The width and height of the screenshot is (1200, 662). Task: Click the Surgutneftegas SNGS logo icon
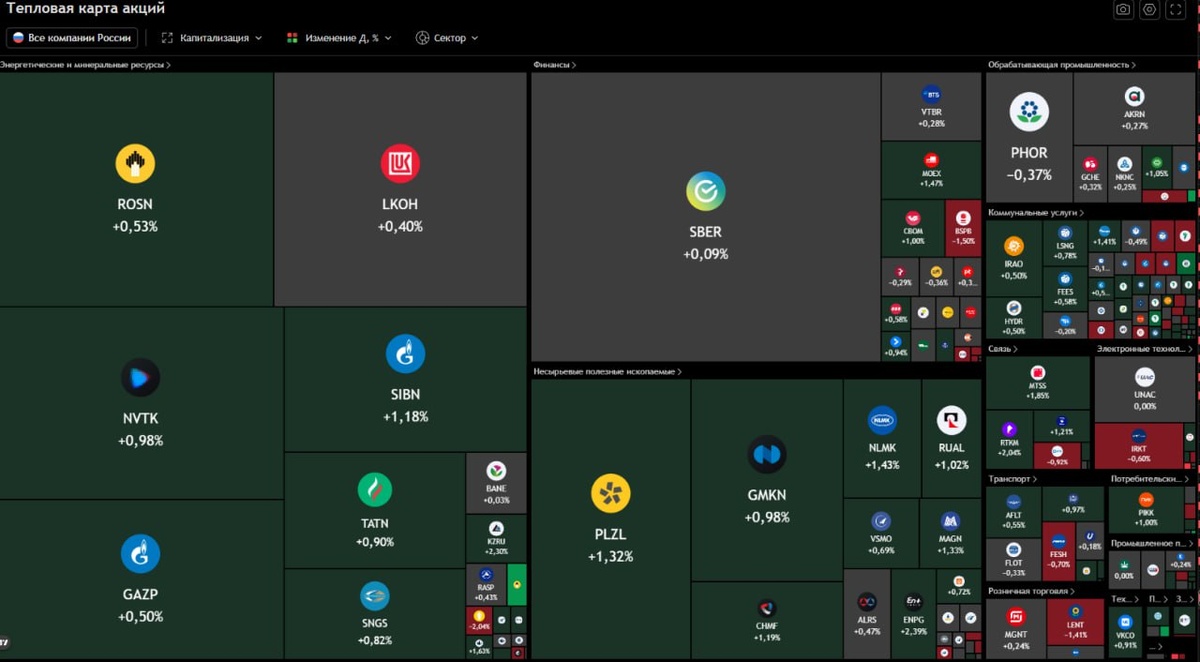[x=375, y=597]
